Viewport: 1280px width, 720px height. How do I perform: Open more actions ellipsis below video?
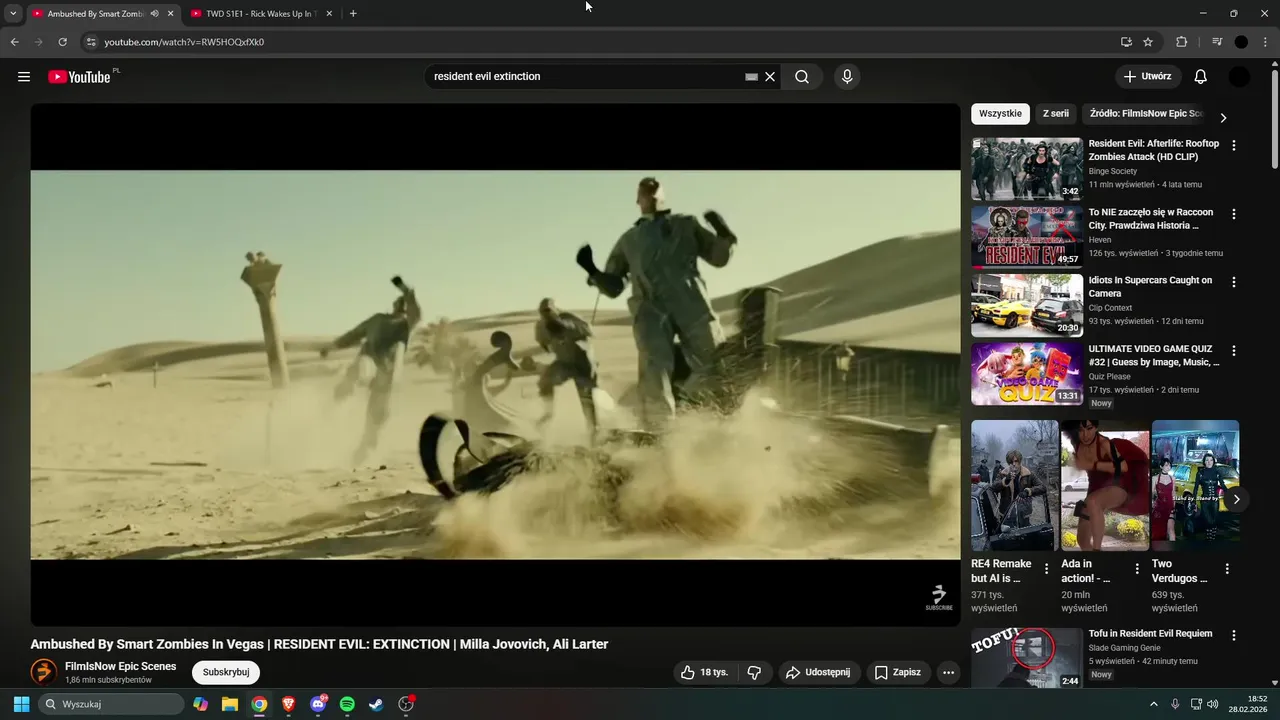(x=948, y=673)
